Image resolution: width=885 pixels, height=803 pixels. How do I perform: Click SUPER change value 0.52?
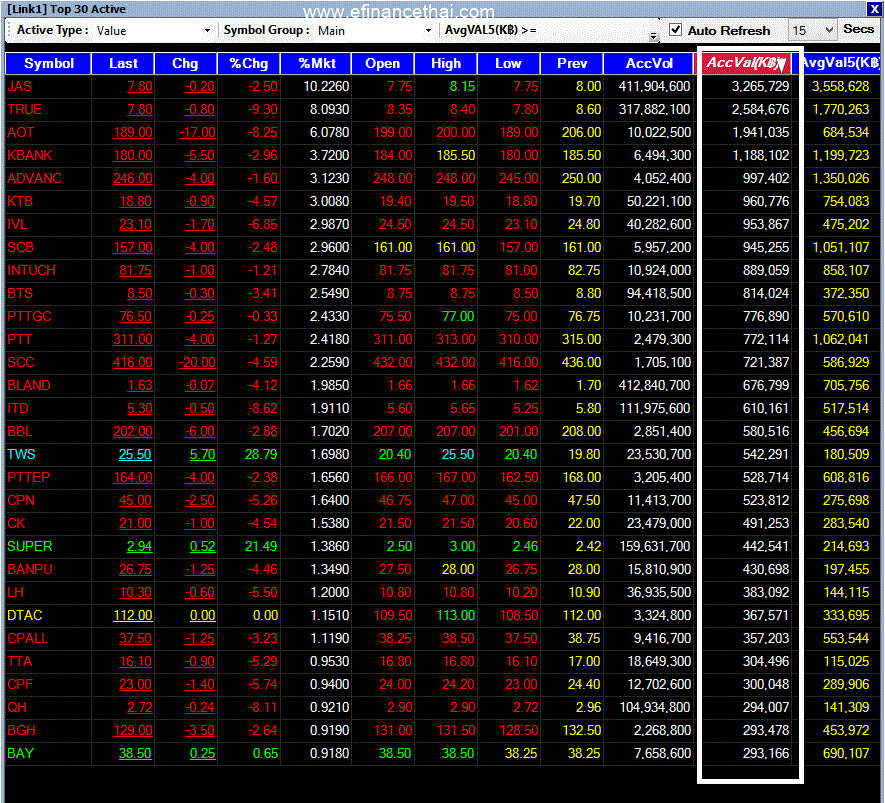[x=203, y=546]
